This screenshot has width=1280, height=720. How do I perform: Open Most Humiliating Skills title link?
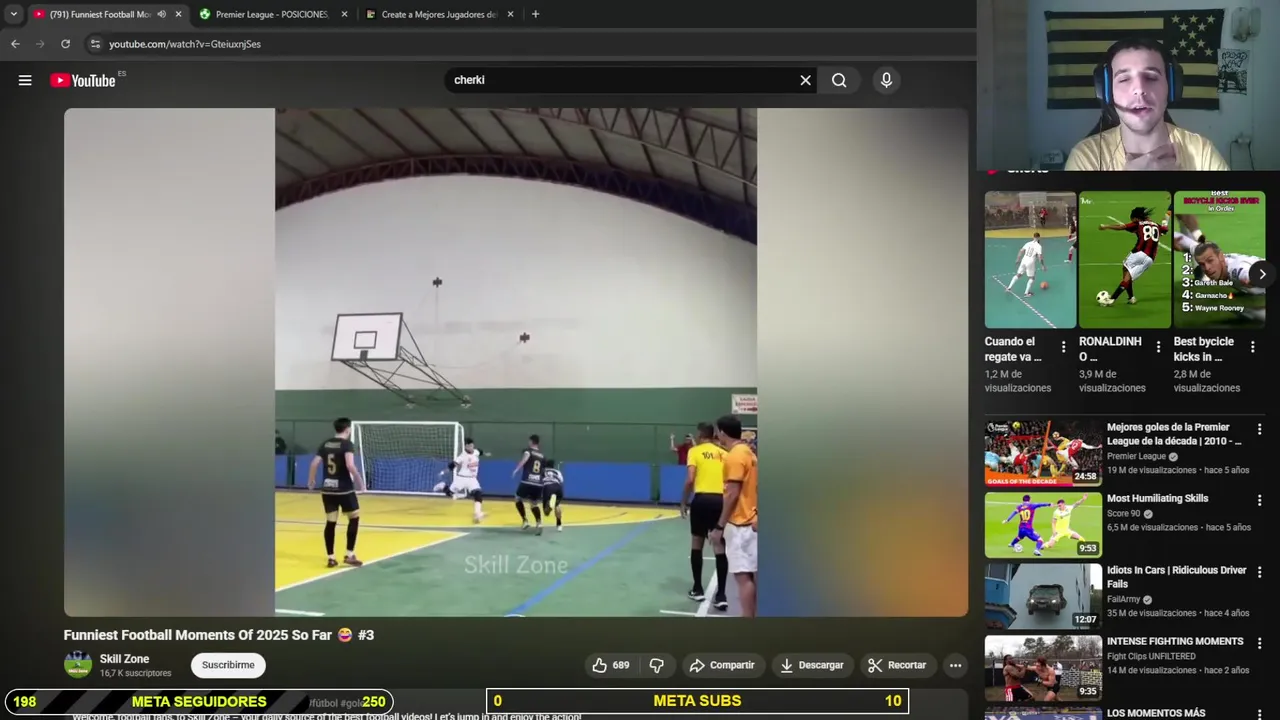[x=1157, y=498]
